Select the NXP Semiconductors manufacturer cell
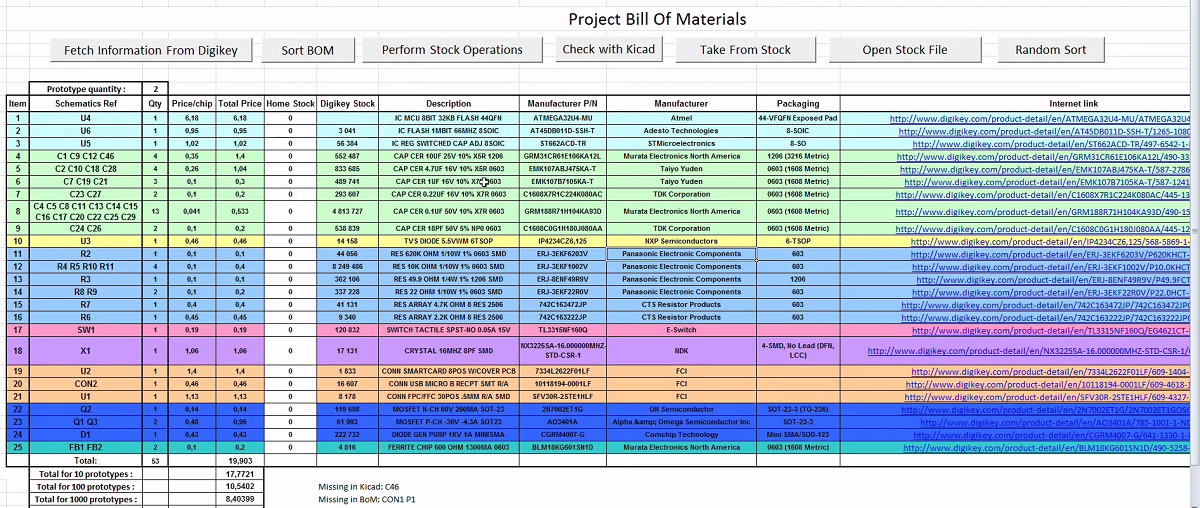The width and height of the screenshot is (1200, 508). [x=681, y=242]
